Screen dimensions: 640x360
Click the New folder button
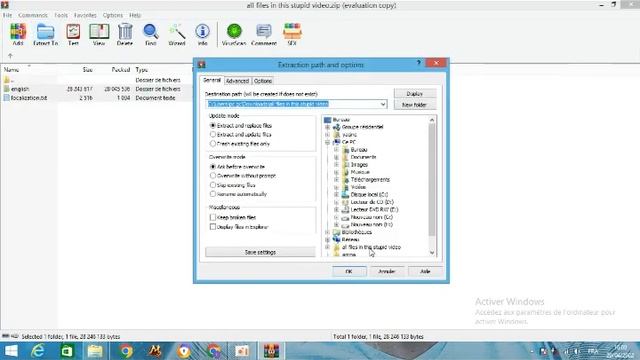[415, 105]
